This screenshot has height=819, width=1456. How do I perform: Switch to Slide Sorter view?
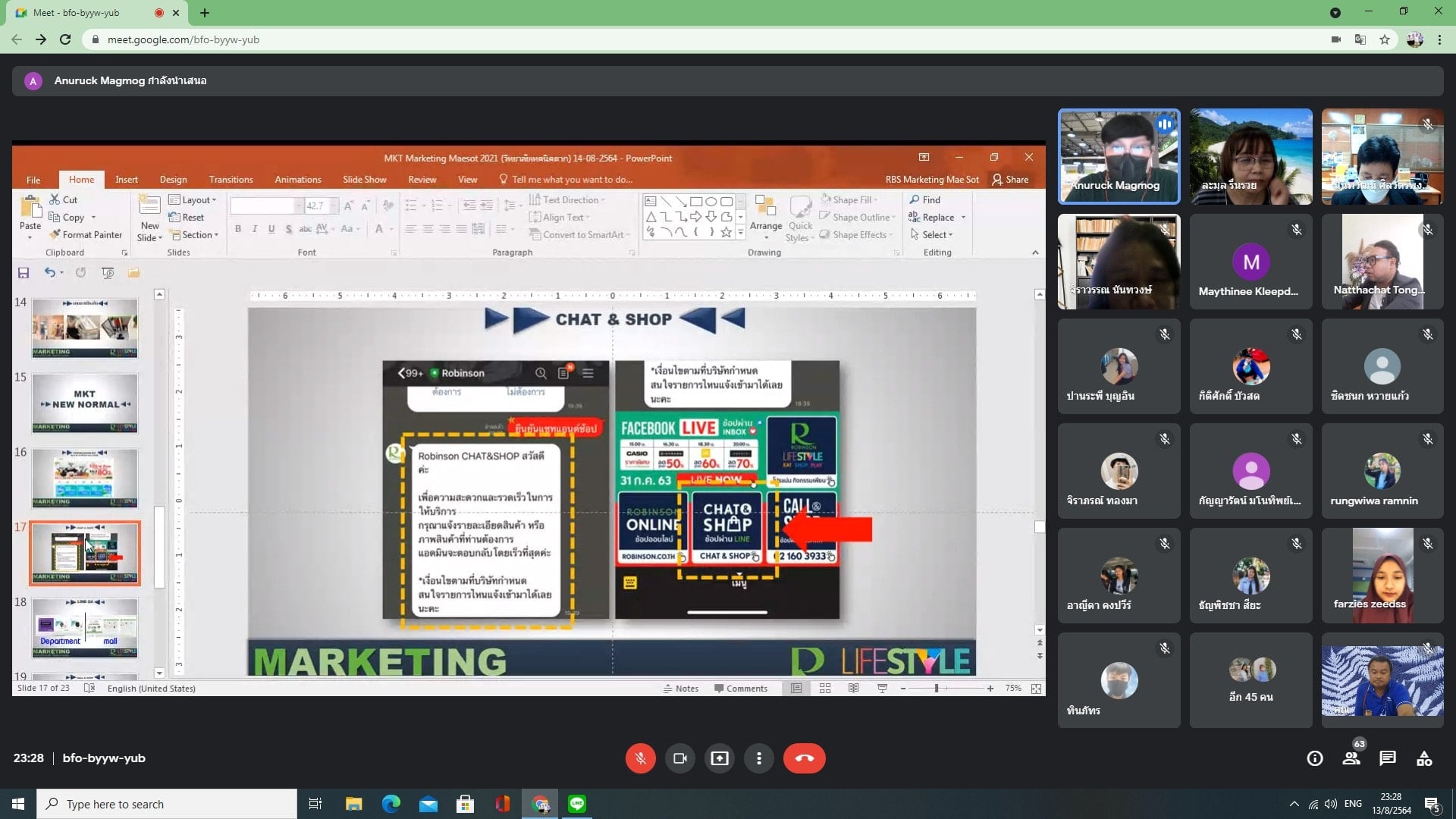825,689
